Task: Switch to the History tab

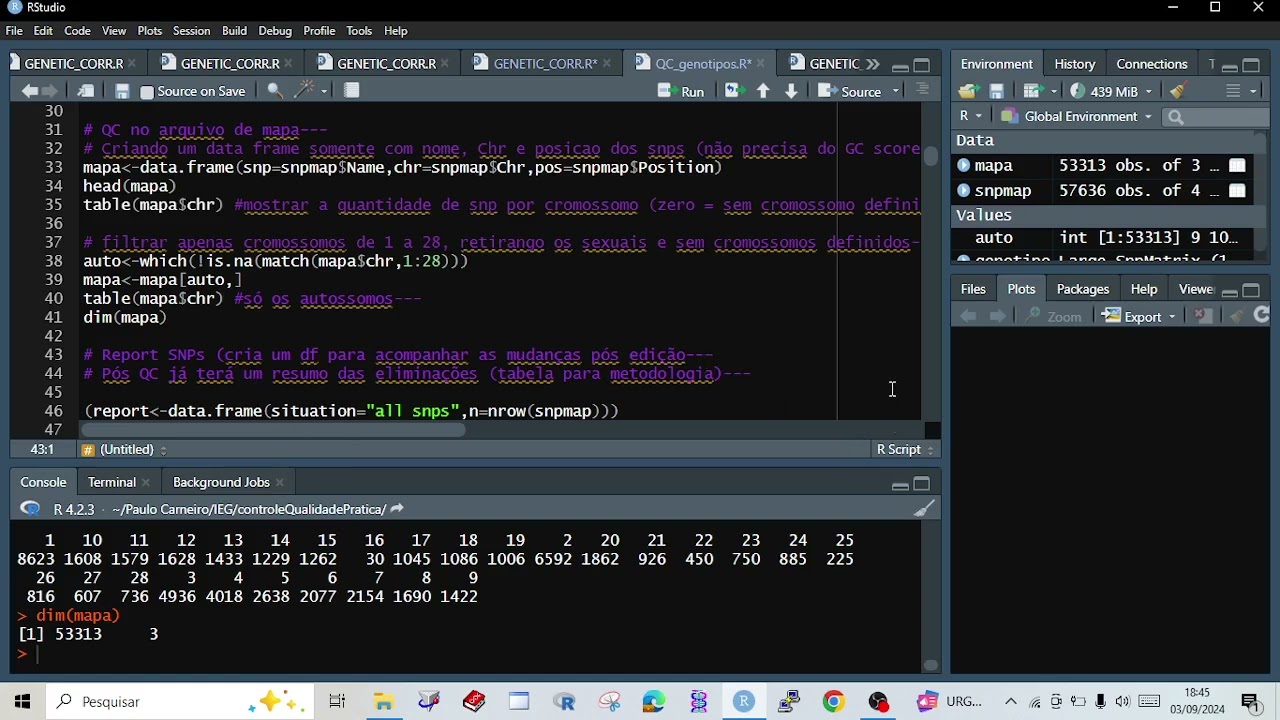Action: pos(1075,64)
